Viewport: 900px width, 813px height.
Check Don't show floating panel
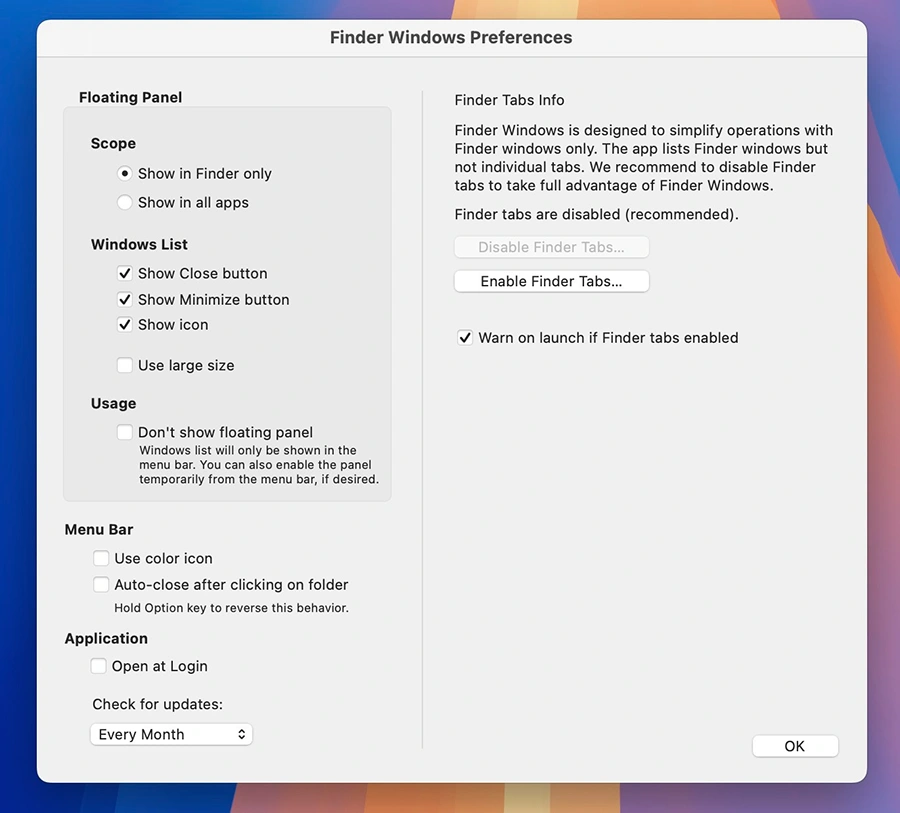[x=125, y=432]
